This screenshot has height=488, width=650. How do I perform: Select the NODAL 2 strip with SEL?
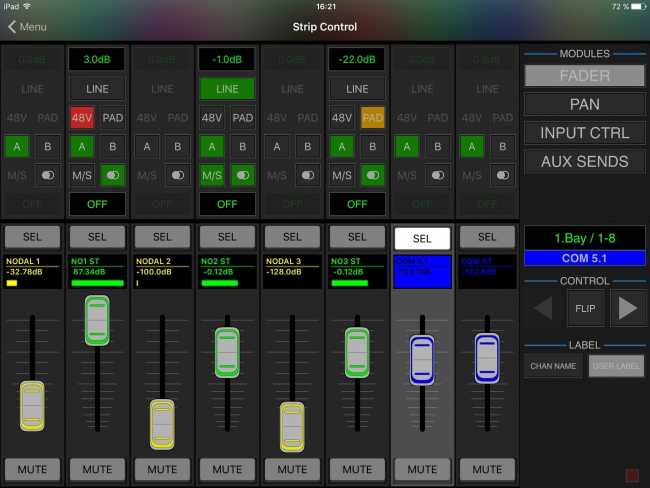162,237
